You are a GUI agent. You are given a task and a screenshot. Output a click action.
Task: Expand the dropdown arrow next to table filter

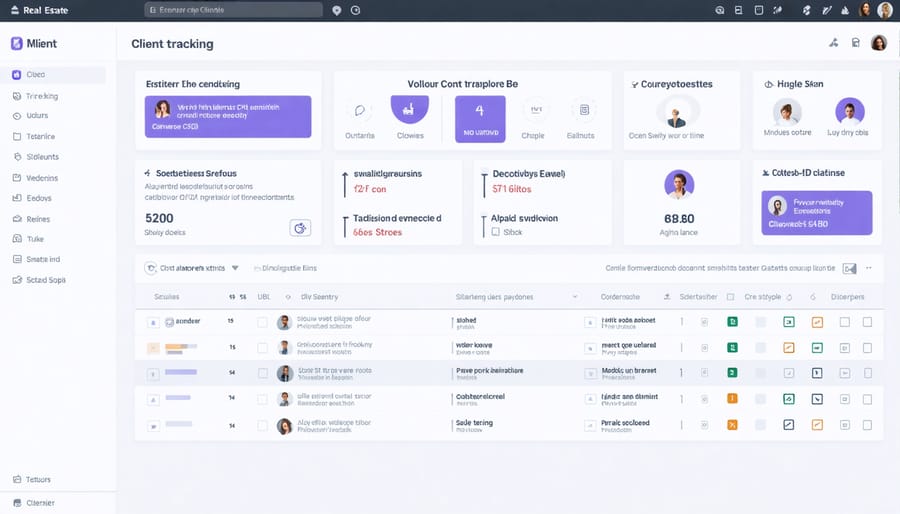point(235,268)
